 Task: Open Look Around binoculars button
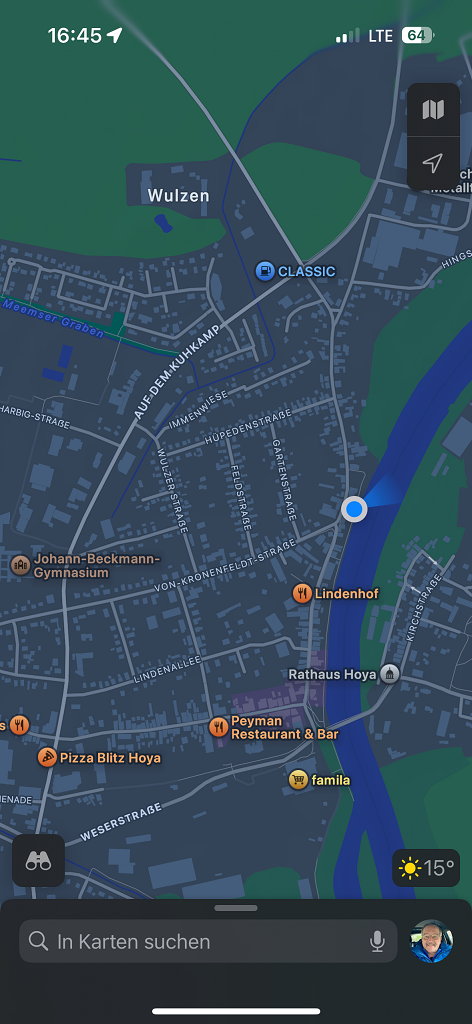click(39, 861)
